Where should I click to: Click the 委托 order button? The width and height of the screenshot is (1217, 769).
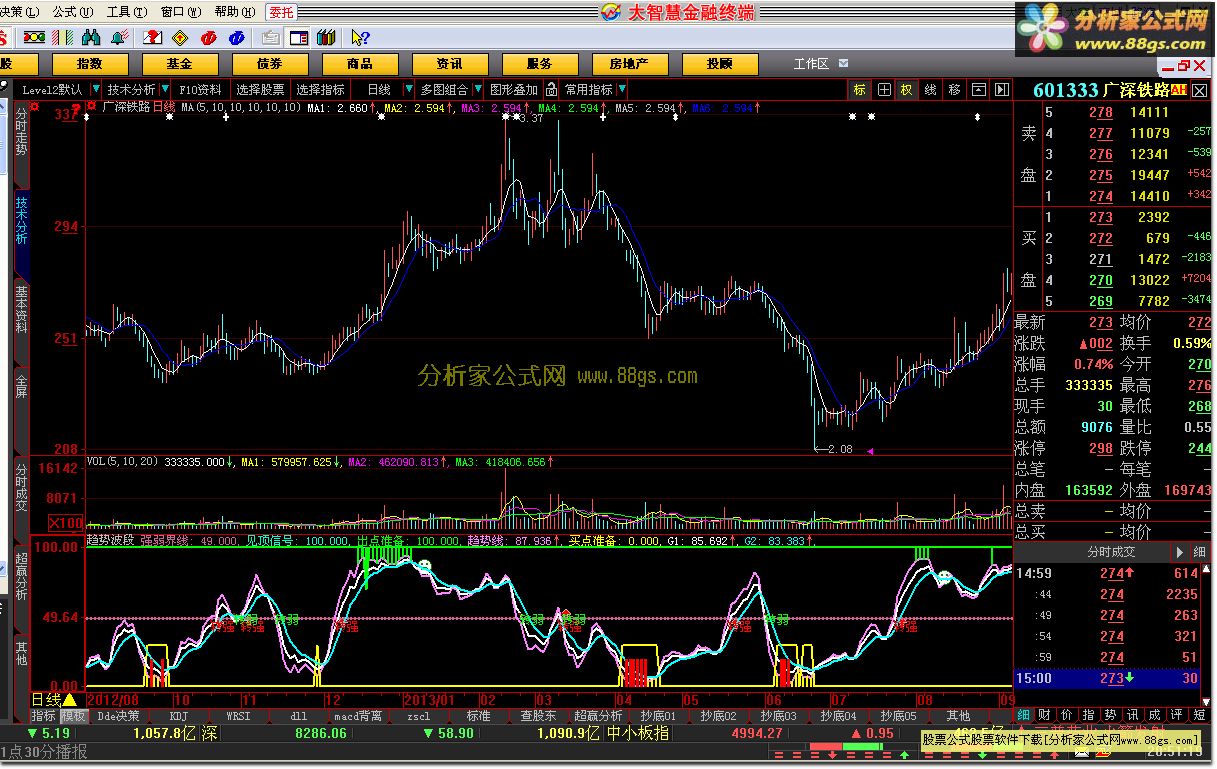tap(281, 11)
